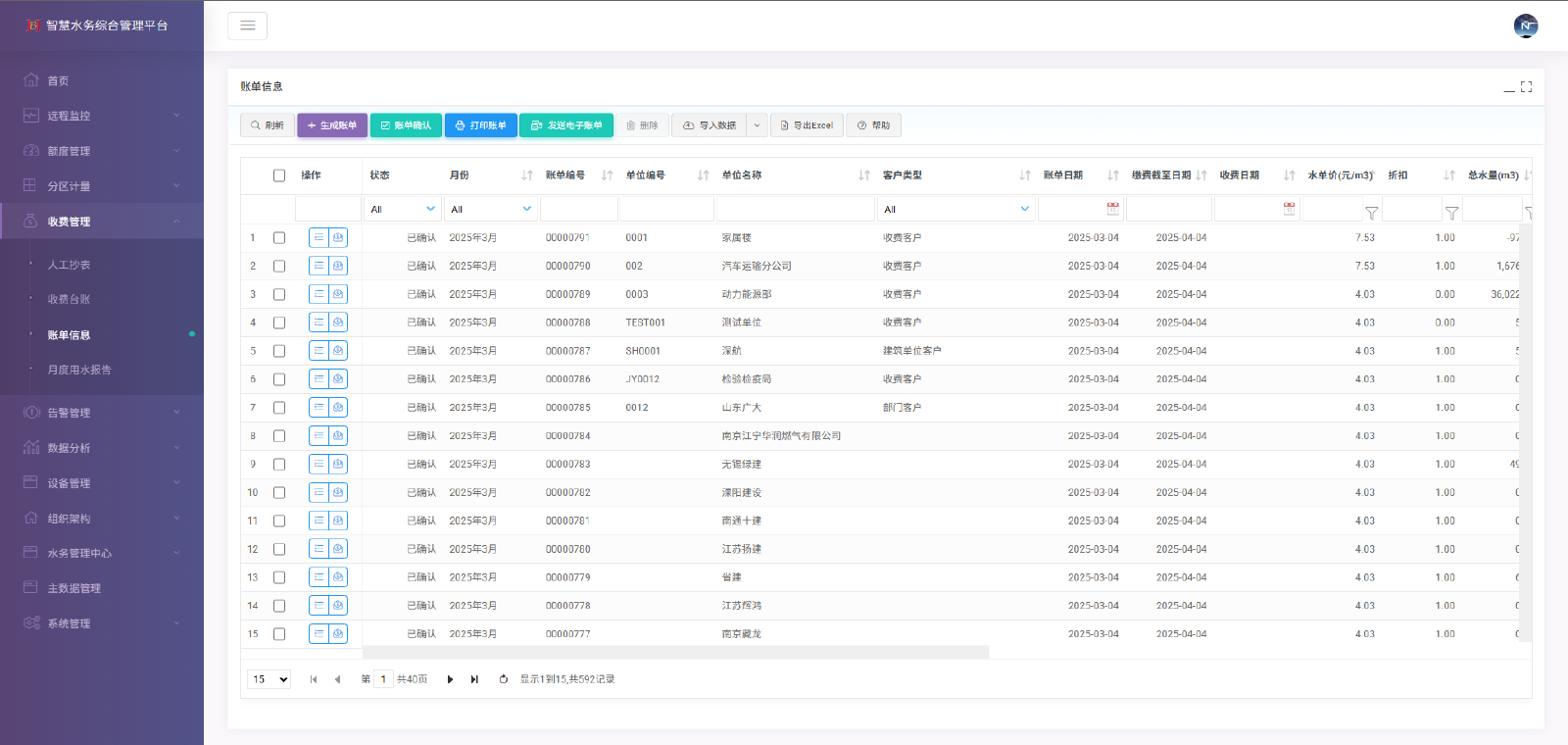Expand the 导入数据 dropdown arrow

tap(757, 125)
